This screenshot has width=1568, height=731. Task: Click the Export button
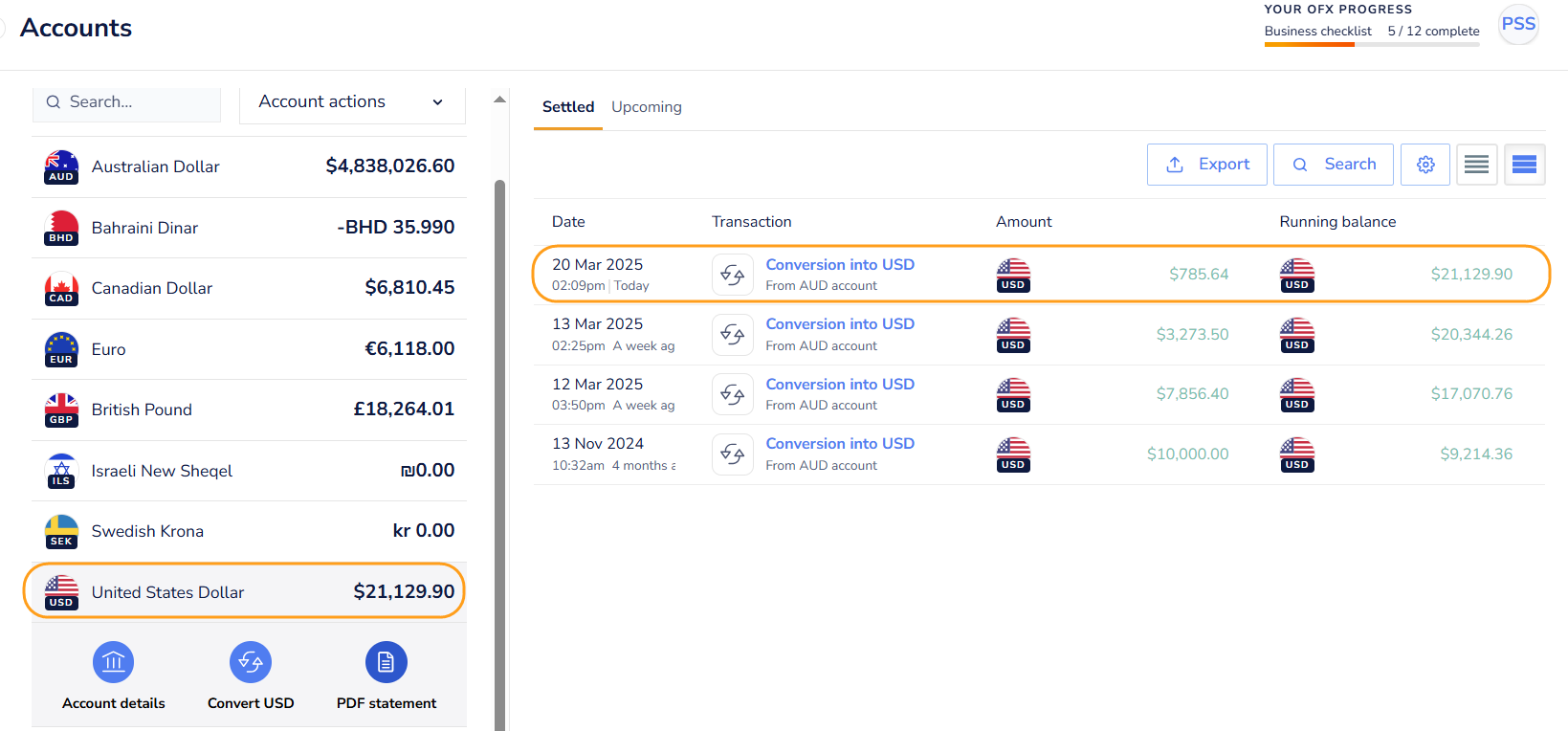point(1207,165)
